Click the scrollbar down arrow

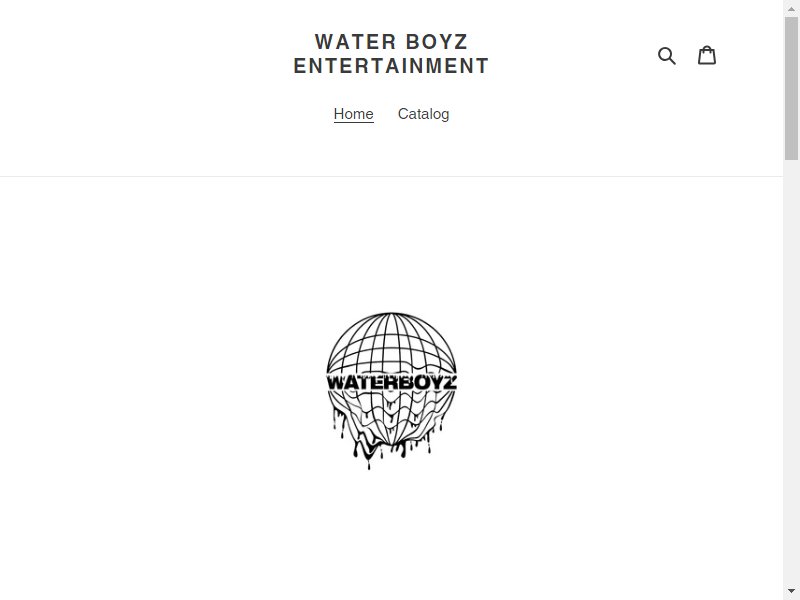coord(791,592)
